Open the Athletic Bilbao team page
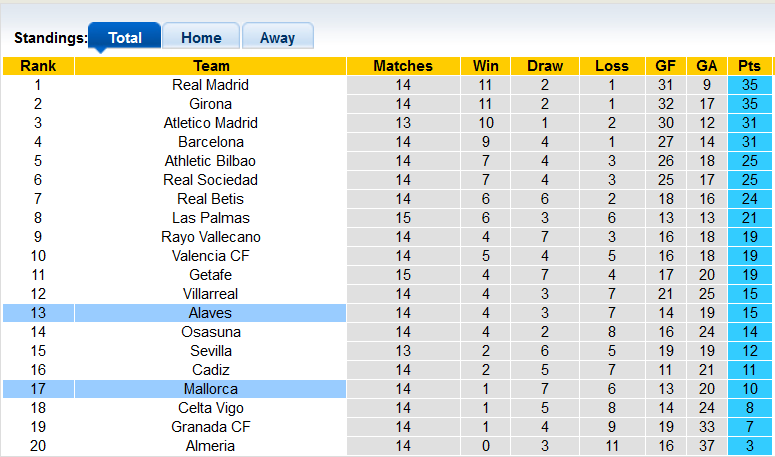Image resolution: width=775 pixels, height=457 pixels. [210, 161]
